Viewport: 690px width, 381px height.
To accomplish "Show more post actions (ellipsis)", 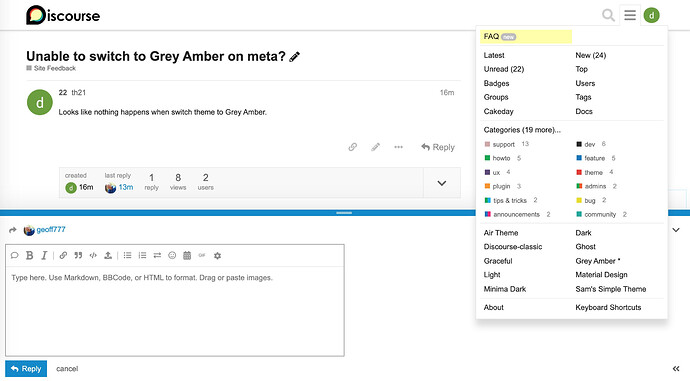I will (x=398, y=147).
